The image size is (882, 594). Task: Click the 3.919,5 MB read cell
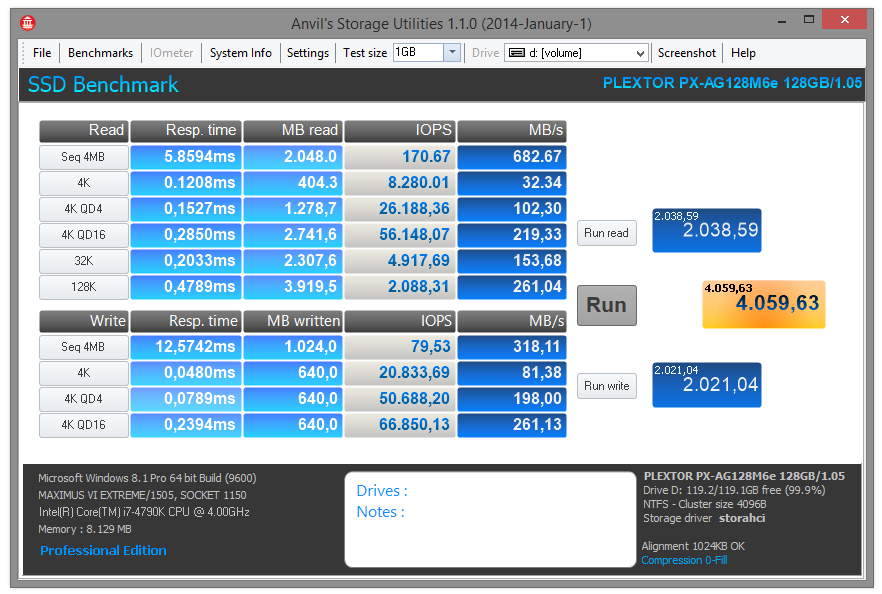(293, 287)
